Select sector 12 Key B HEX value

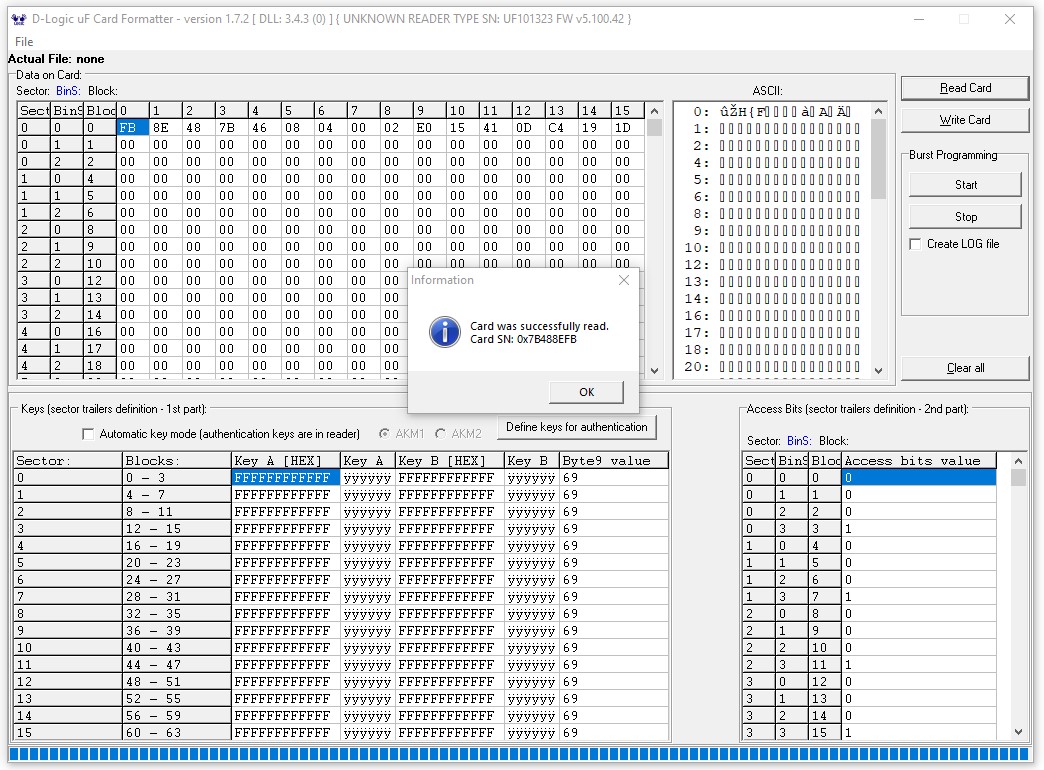(449, 681)
